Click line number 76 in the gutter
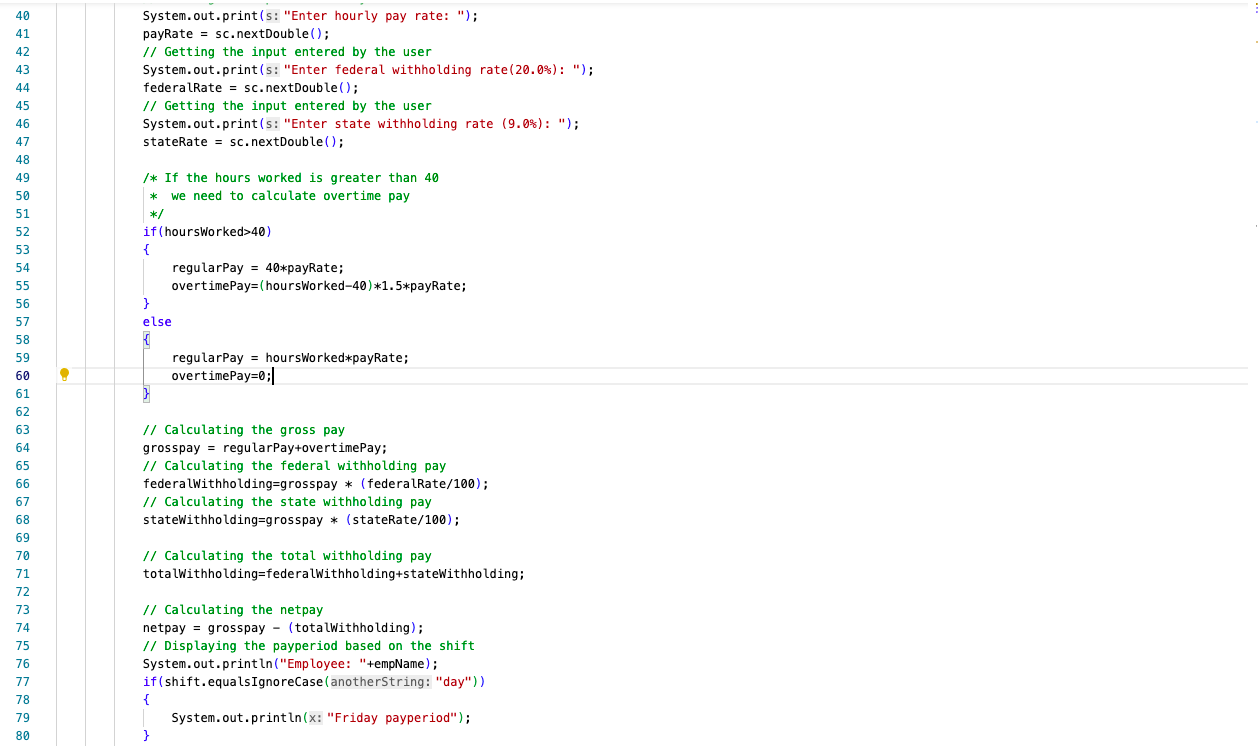 tap(22, 663)
